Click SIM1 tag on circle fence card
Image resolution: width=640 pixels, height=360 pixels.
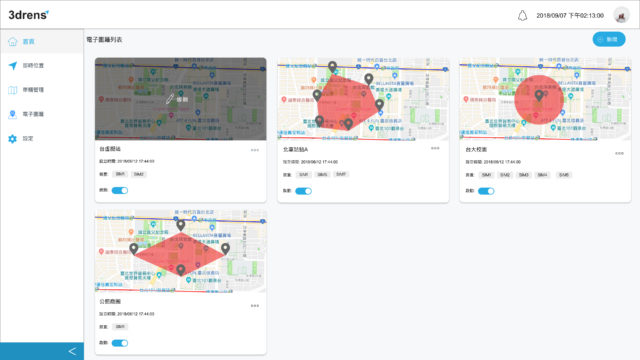pos(487,175)
